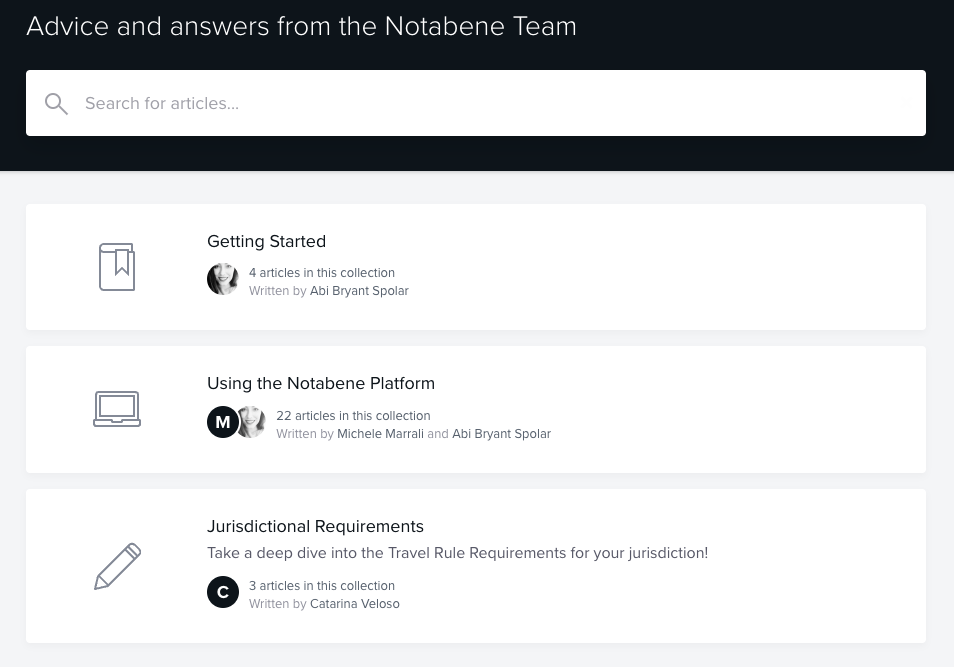Click the 'Advice and answers' page heading

pos(301,26)
